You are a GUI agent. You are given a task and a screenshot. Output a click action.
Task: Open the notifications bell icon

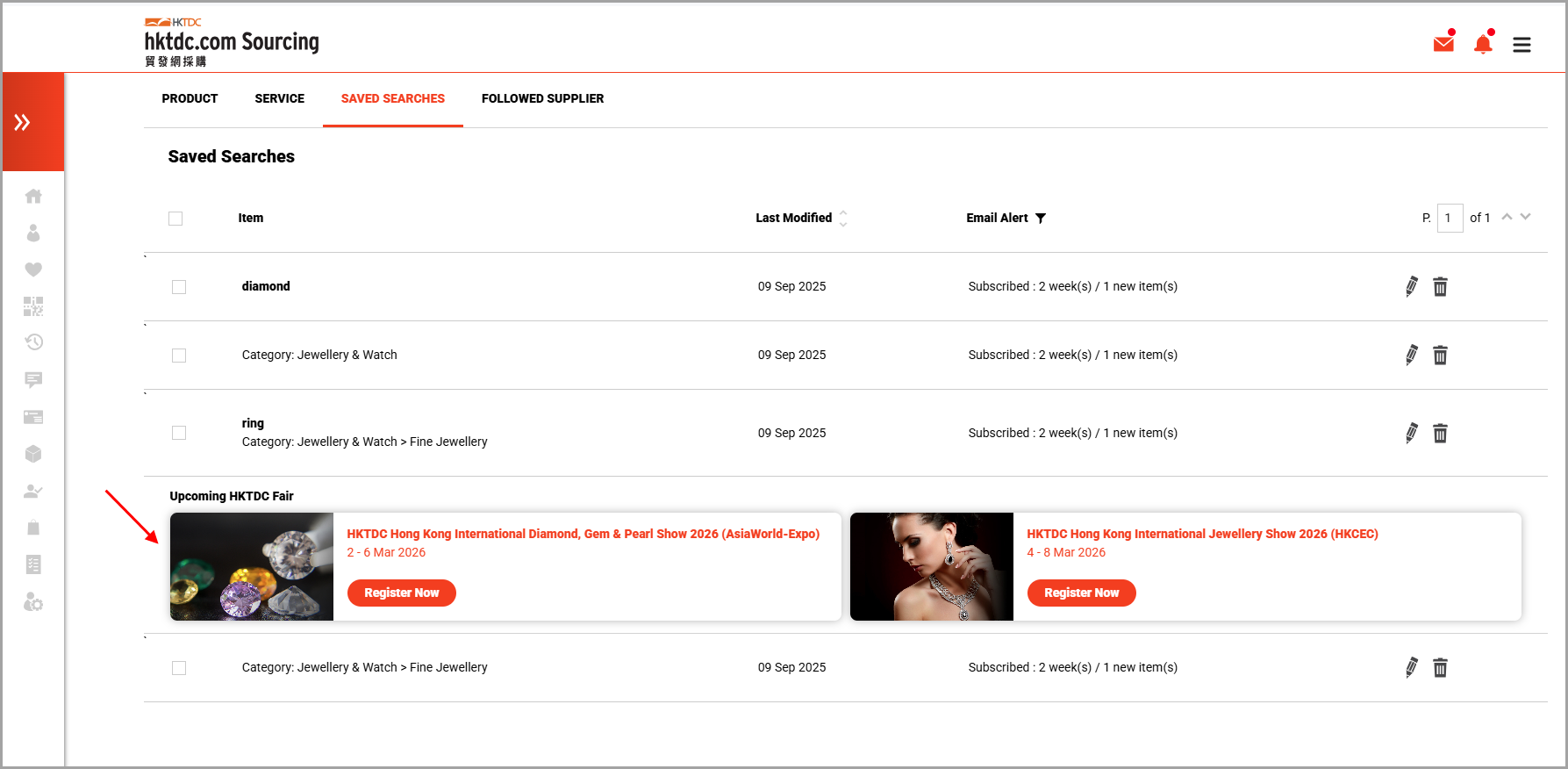[x=1483, y=44]
